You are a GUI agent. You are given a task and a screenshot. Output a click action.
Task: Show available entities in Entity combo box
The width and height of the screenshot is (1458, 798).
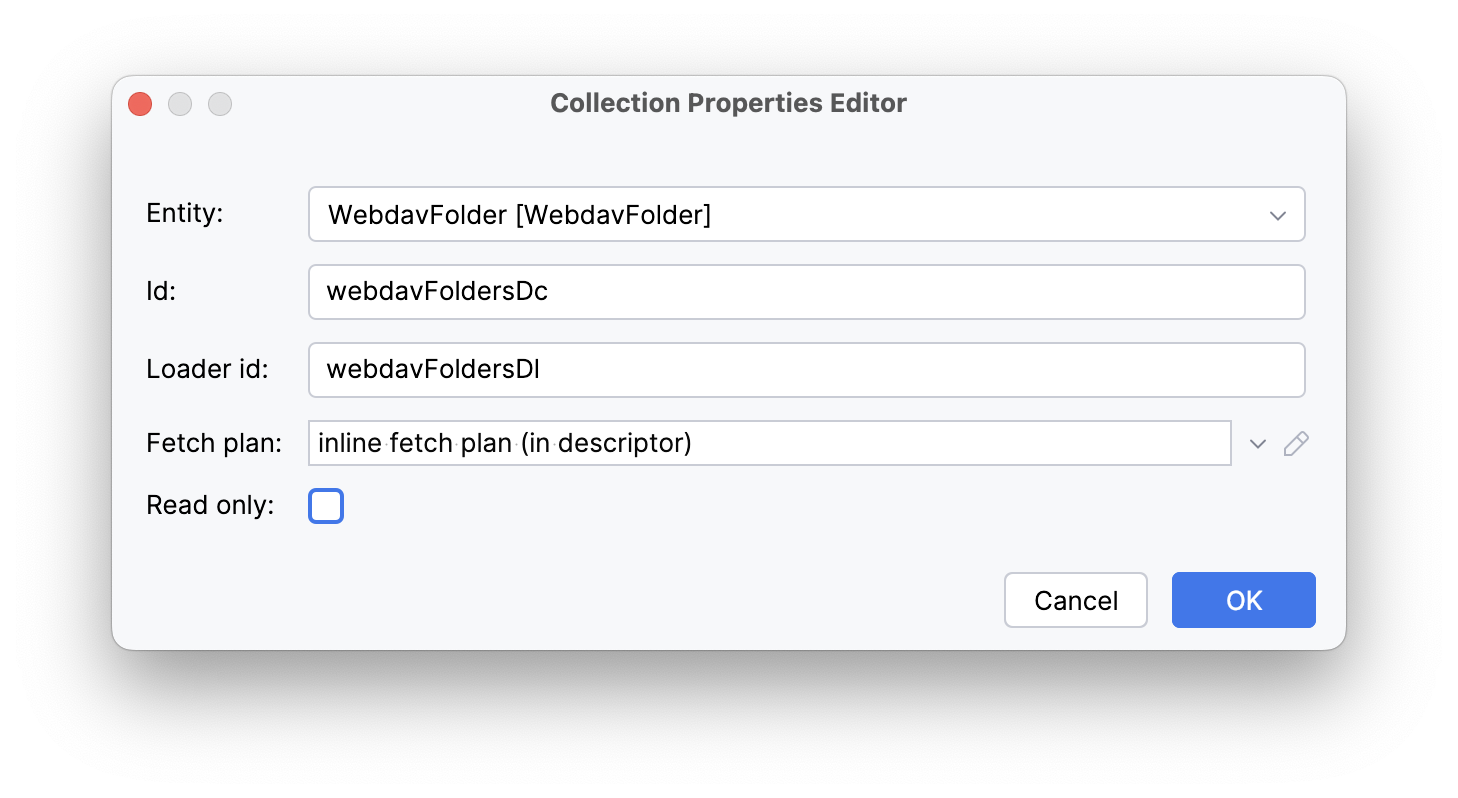tap(1277, 214)
